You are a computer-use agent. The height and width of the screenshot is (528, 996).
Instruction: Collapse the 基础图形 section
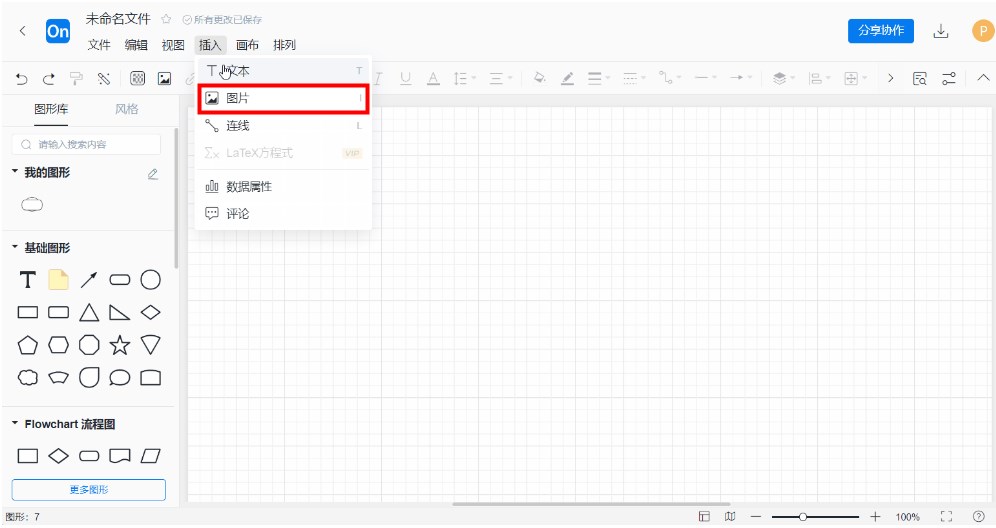(15, 247)
